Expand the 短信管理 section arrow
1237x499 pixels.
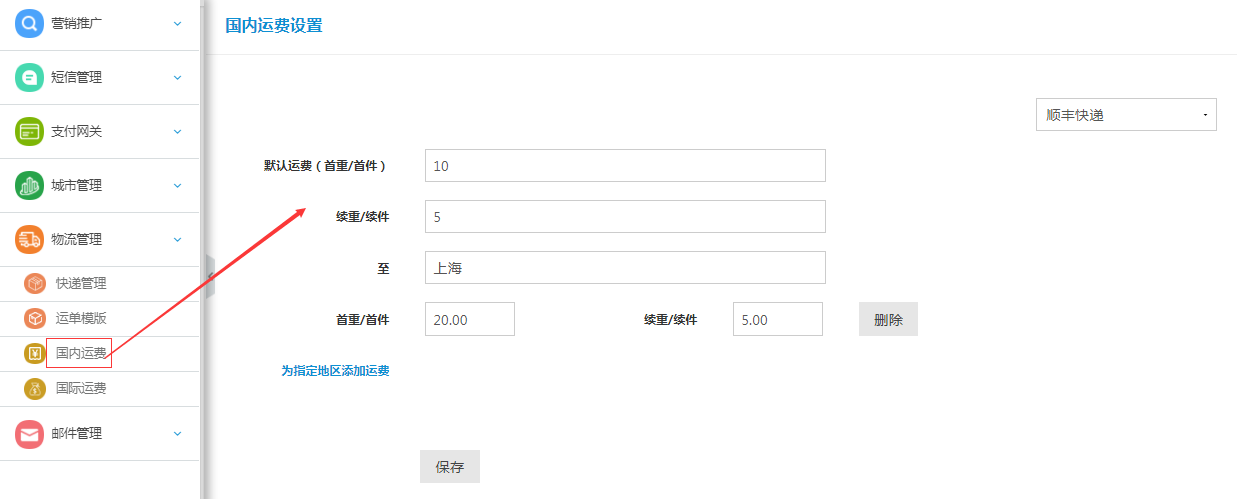point(177,77)
